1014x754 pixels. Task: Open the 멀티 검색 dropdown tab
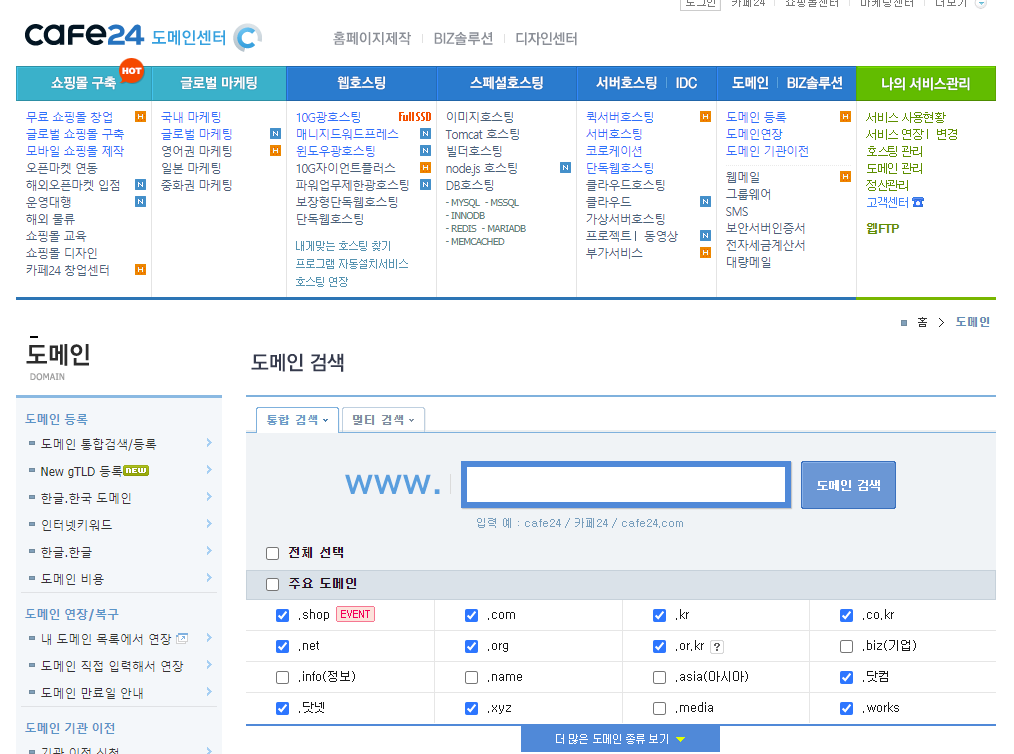(383, 420)
